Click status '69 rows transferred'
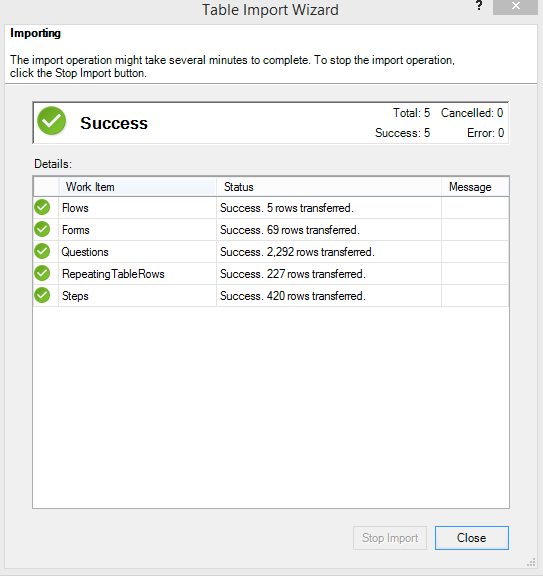Image resolution: width=543 pixels, height=577 pixels. click(x=290, y=230)
